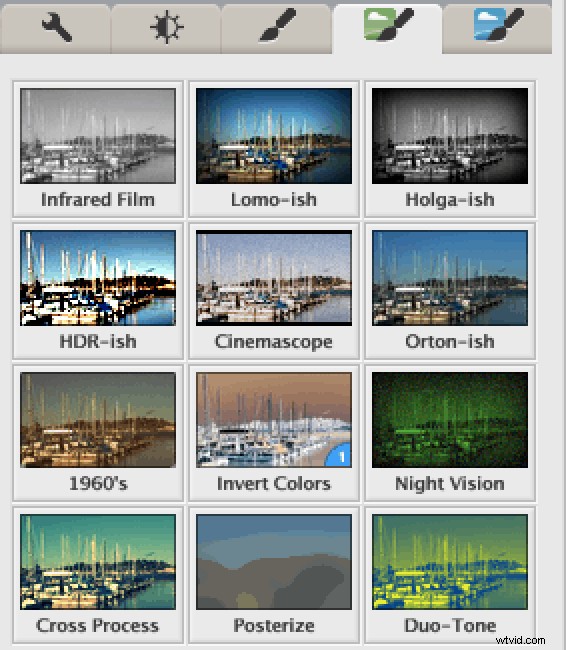Open the blue image paintbrush effects tab

tap(497, 28)
